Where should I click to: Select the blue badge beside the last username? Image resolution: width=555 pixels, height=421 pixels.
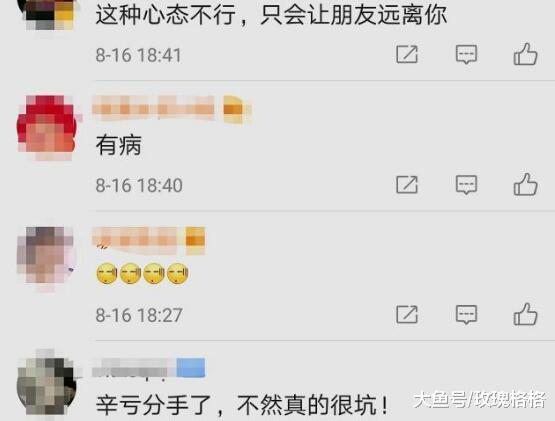click(191, 368)
